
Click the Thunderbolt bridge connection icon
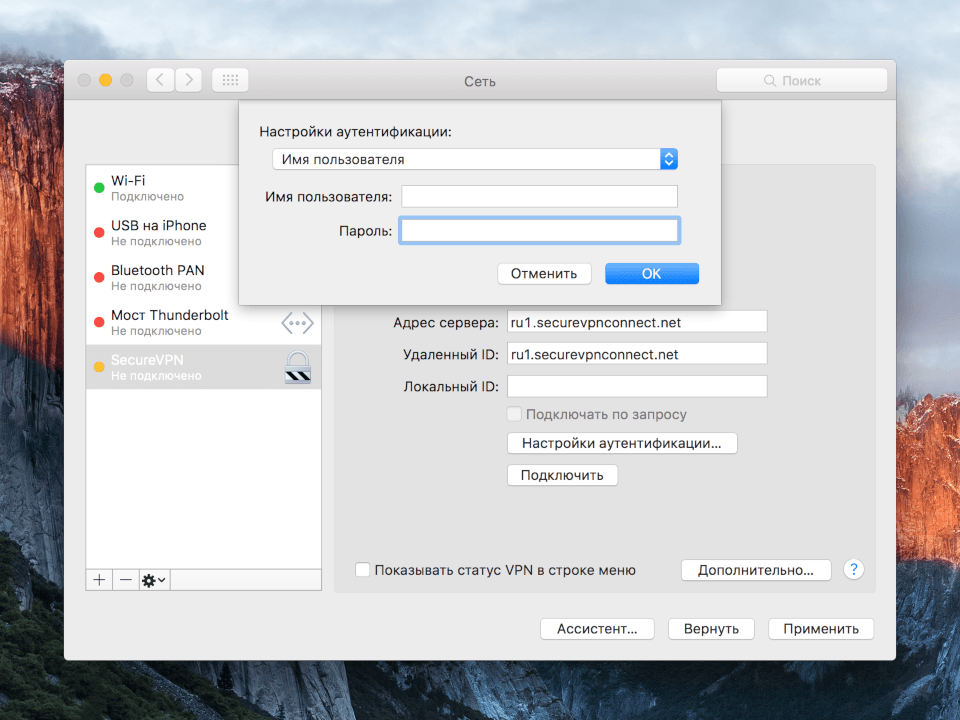pyautogui.click(x=297, y=322)
